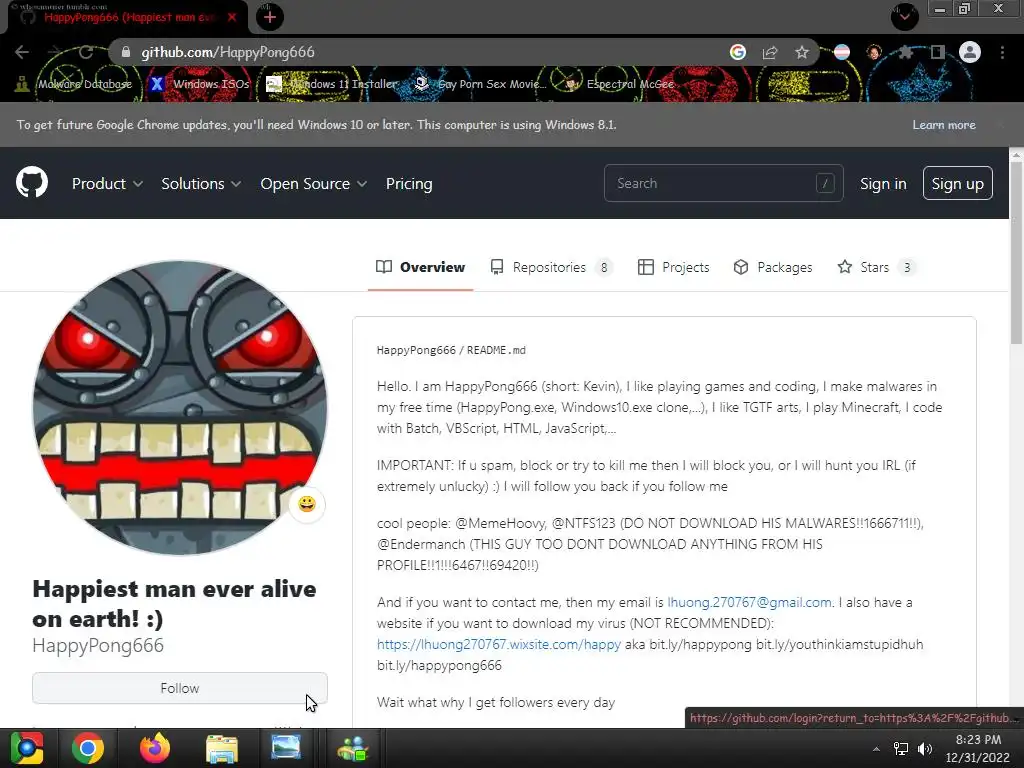This screenshot has height=768, width=1024.
Task: Close the HappyPong666 browser tab
Action: coord(232,17)
